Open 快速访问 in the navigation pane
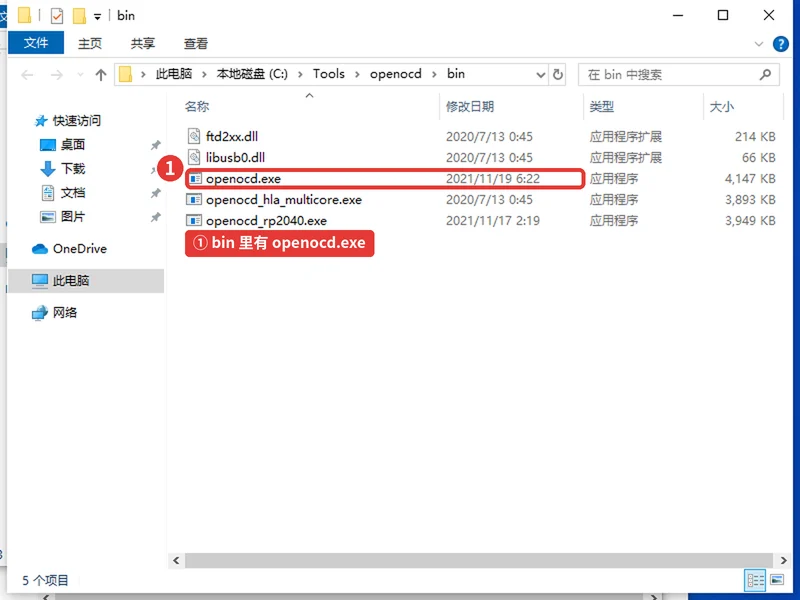Image resolution: width=800 pixels, height=600 pixels. click(x=77, y=120)
